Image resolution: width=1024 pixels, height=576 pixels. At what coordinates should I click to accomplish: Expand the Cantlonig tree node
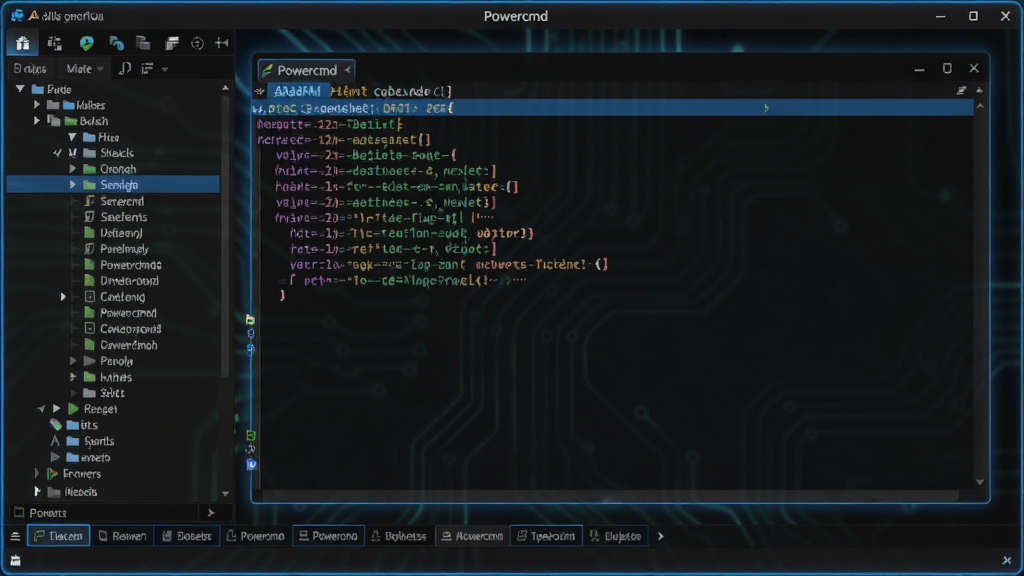click(x=63, y=296)
